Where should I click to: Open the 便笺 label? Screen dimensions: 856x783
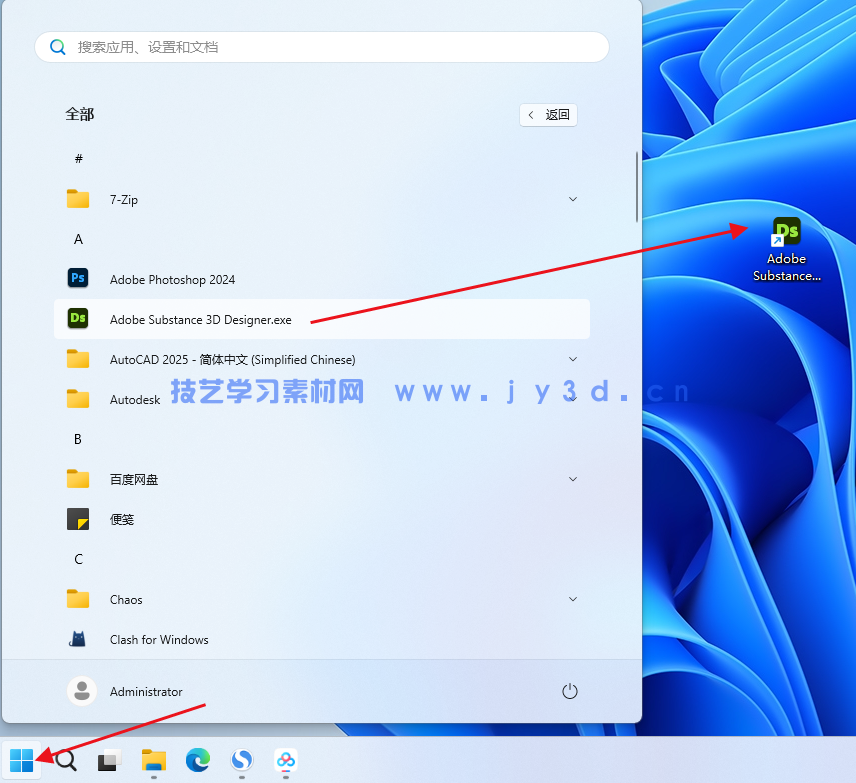[x=122, y=519]
